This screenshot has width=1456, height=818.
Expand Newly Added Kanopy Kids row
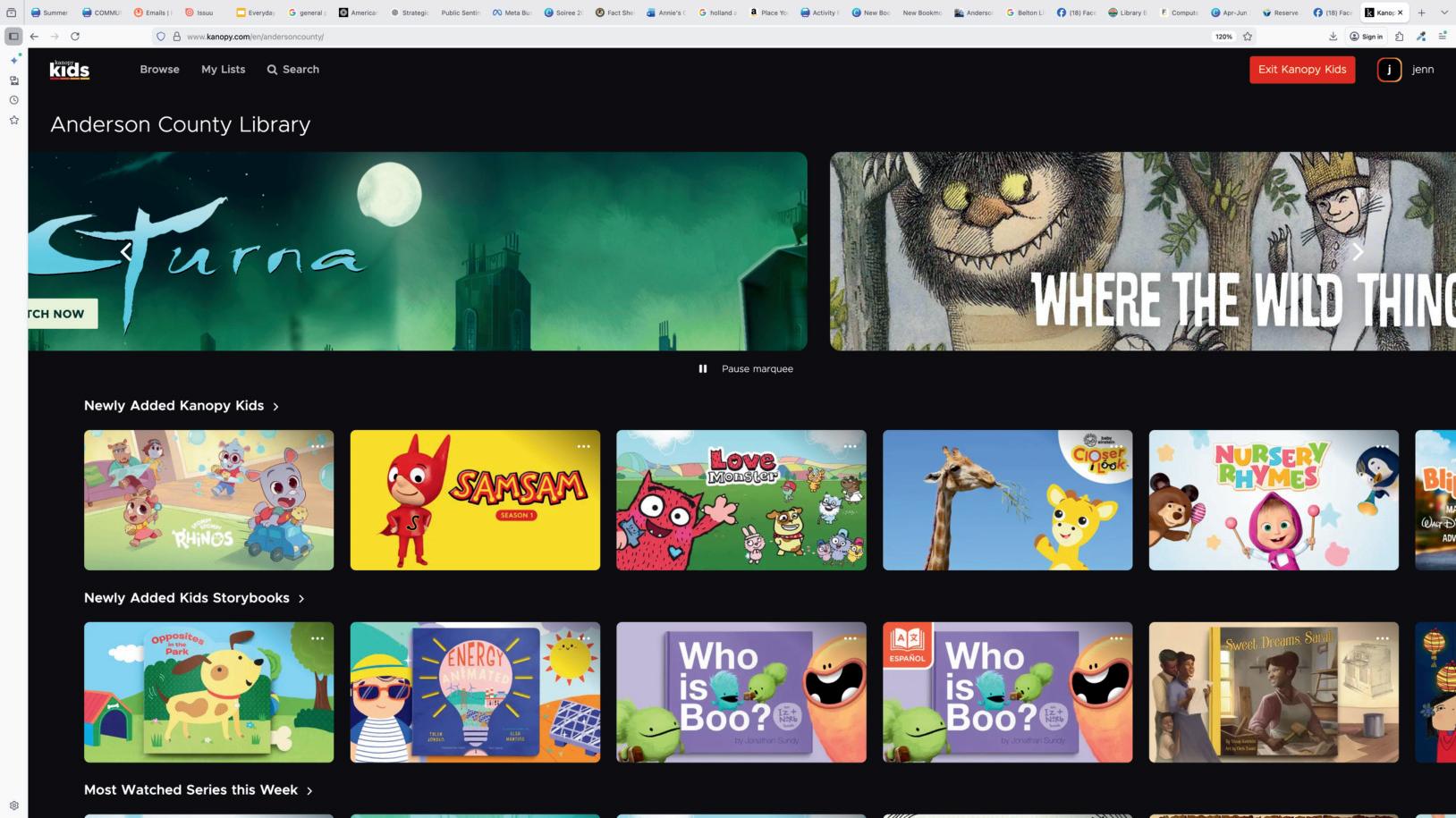pos(182,406)
